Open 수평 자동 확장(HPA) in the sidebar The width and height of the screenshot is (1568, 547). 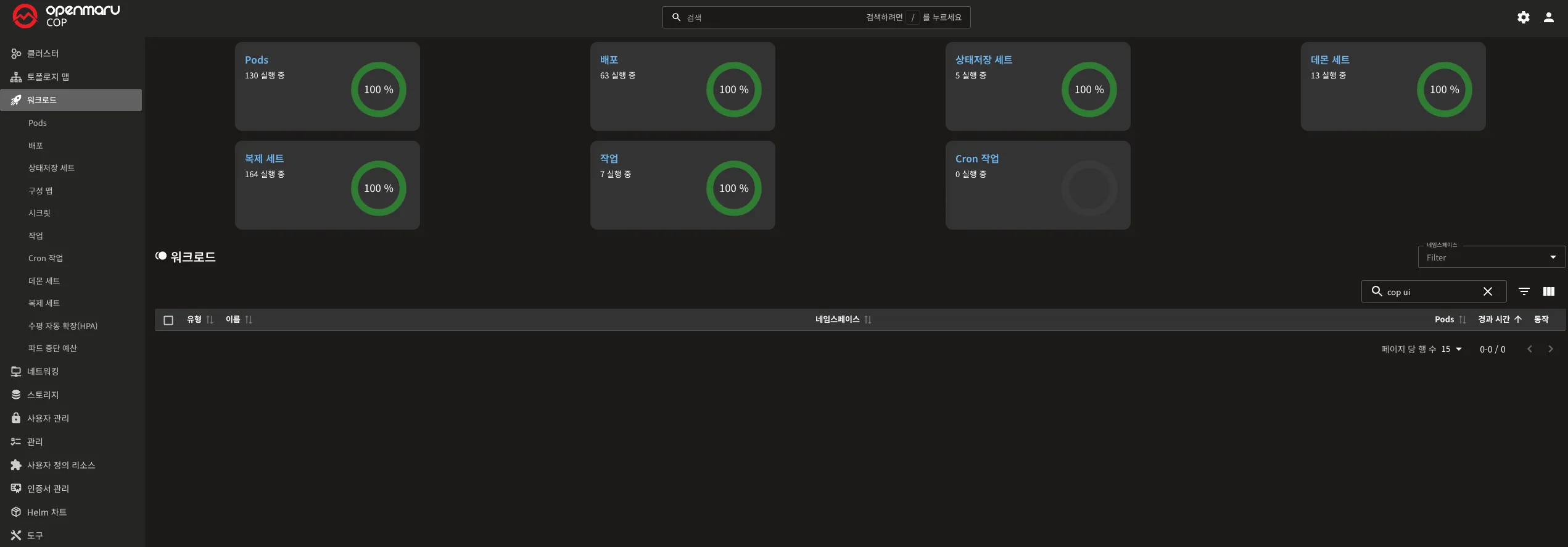(x=63, y=326)
